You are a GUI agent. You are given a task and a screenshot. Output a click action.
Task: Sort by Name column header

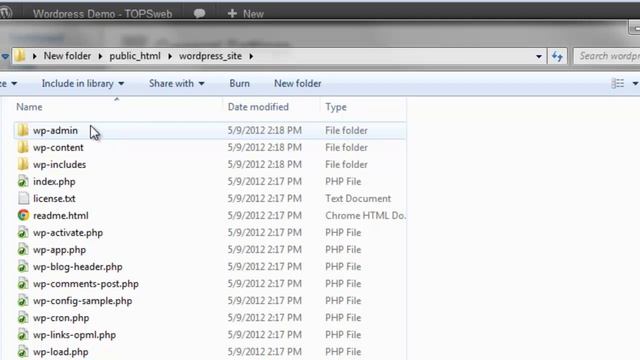(29, 107)
